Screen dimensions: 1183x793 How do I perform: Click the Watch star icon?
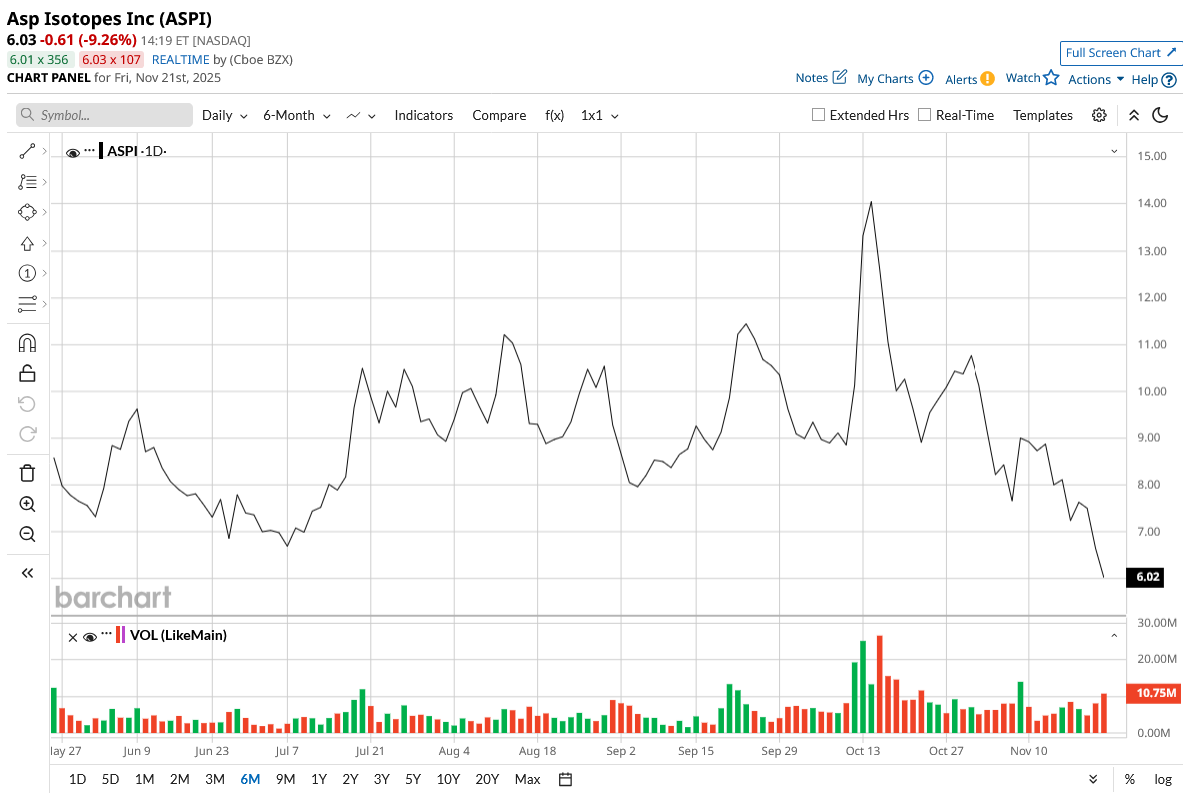click(x=1051, y=77)
